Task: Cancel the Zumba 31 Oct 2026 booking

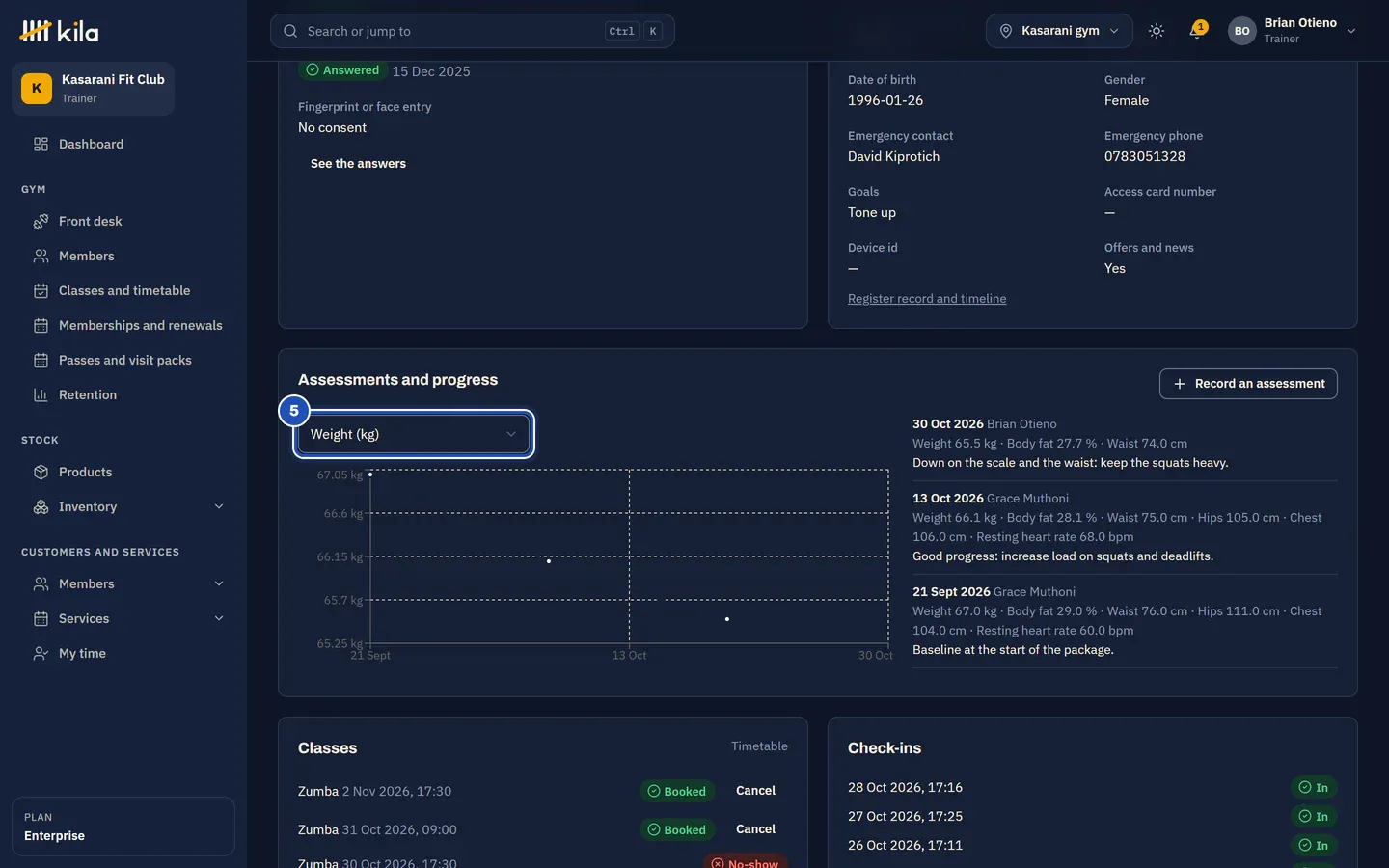Action: click(x=755, y=829)
